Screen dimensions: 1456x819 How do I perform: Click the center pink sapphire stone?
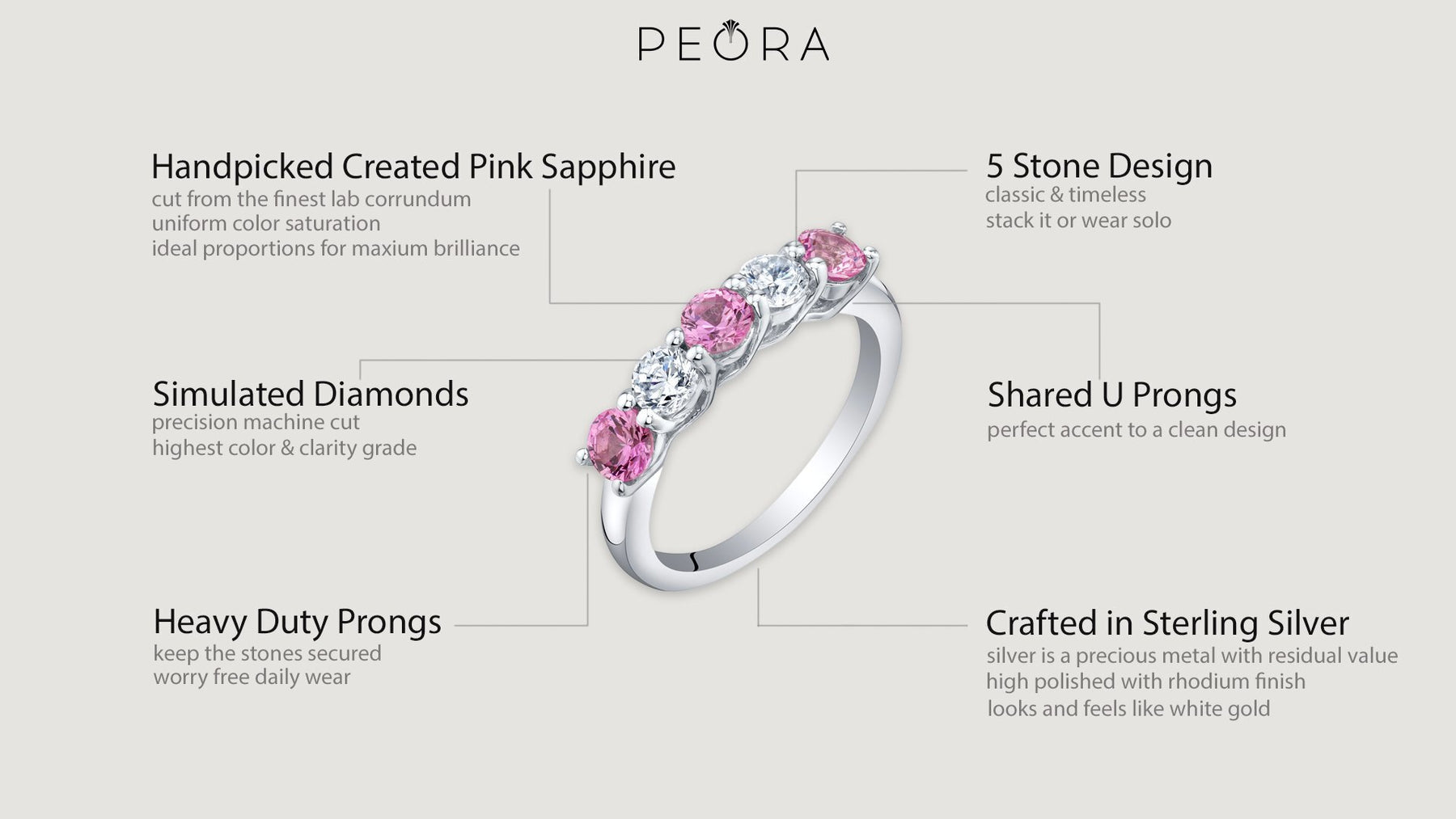[717, 320]
